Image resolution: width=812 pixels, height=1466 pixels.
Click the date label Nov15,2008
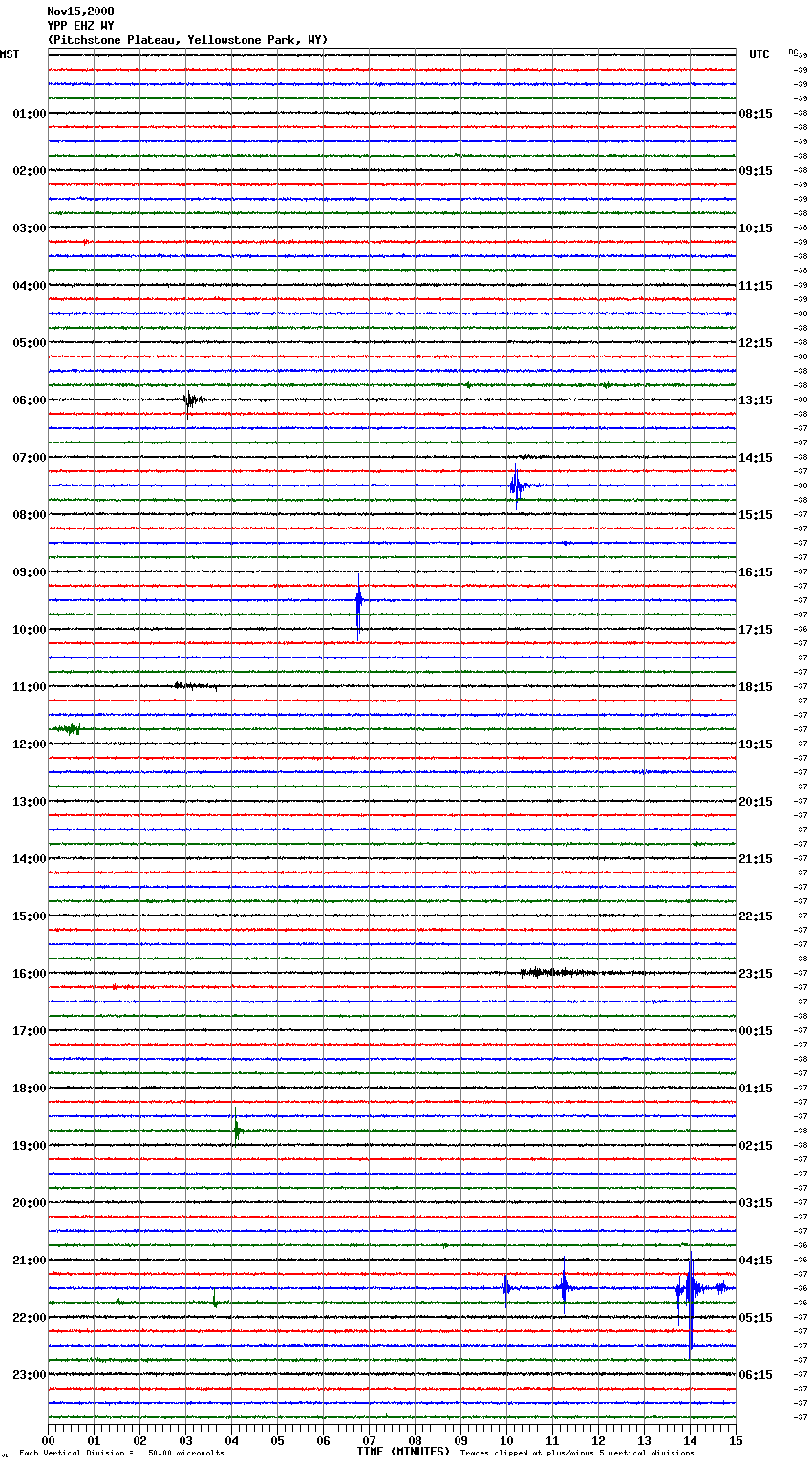[x=80, y=11]
